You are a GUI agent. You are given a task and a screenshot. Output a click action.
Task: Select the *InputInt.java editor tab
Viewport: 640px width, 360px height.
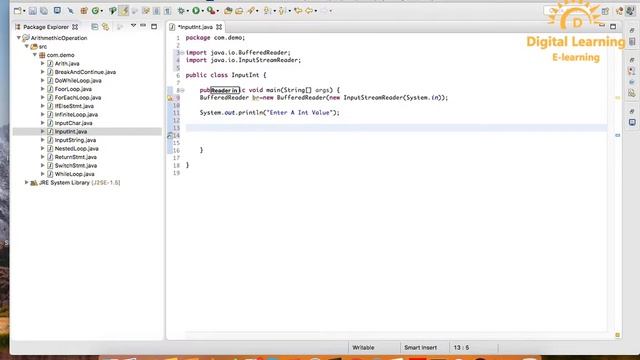coord(195,27)
